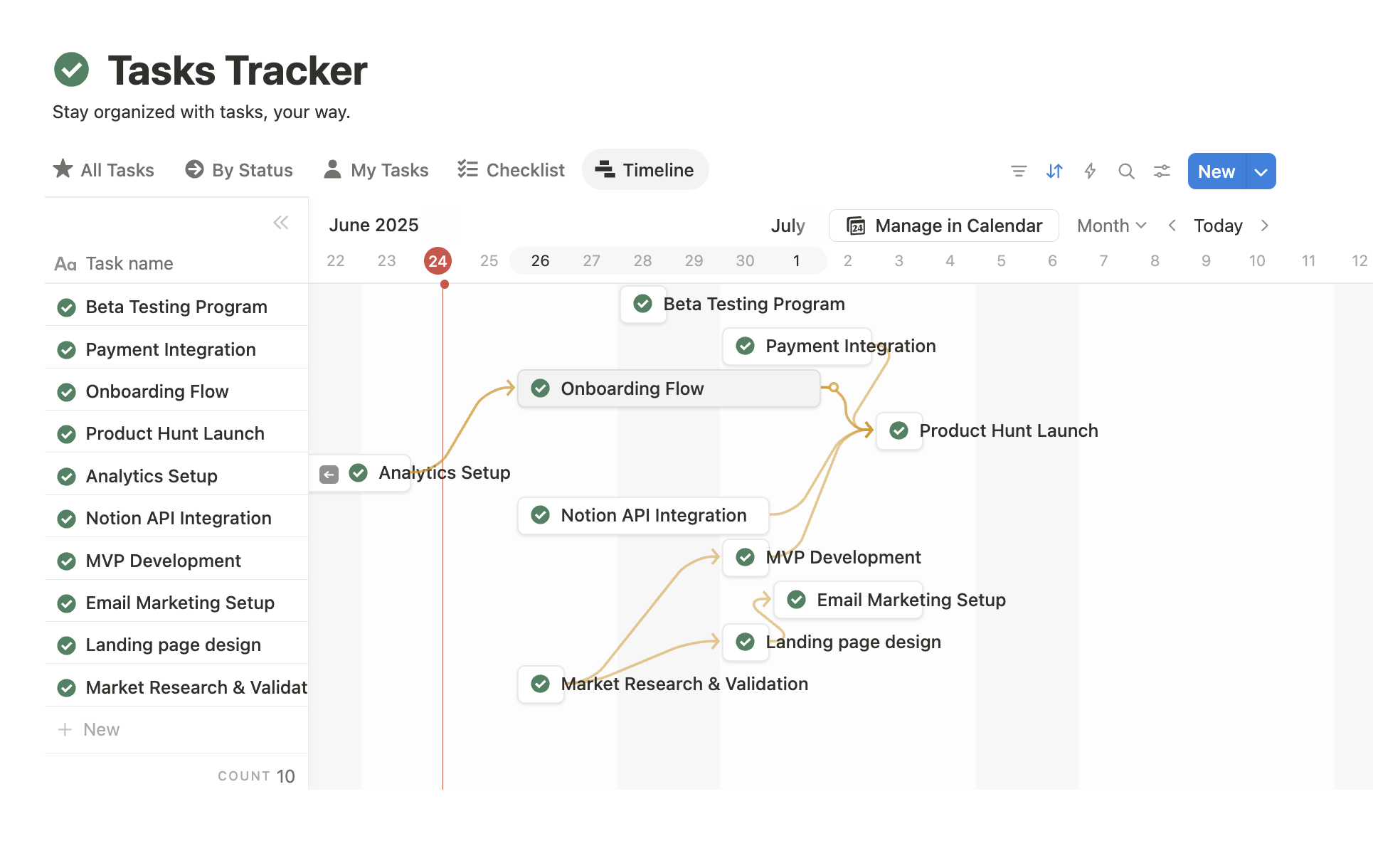Click the plus icon beside New row
This screenshot has width=1373, height=868.
[x=65, y=729]
